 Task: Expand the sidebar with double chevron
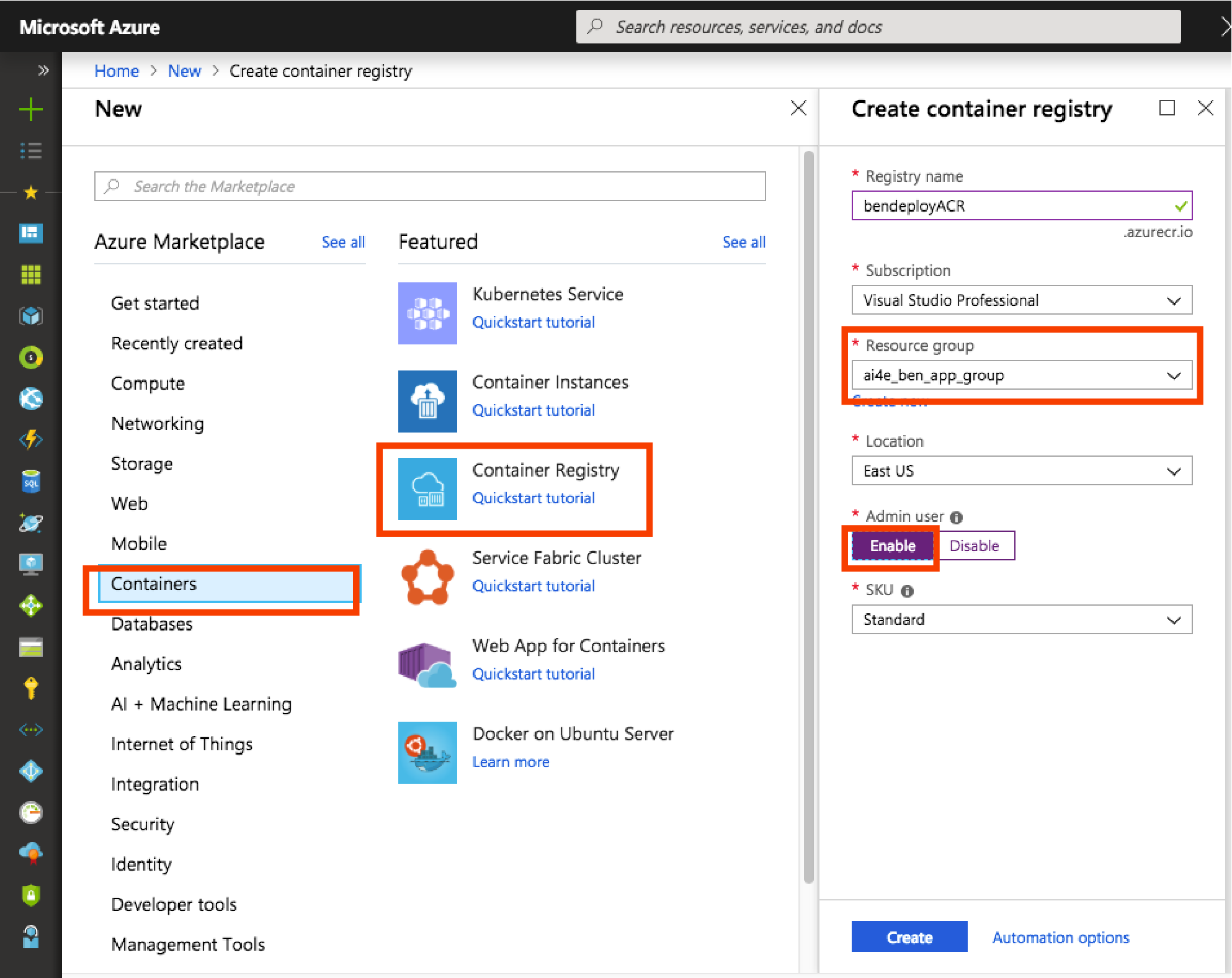point(43,70)
